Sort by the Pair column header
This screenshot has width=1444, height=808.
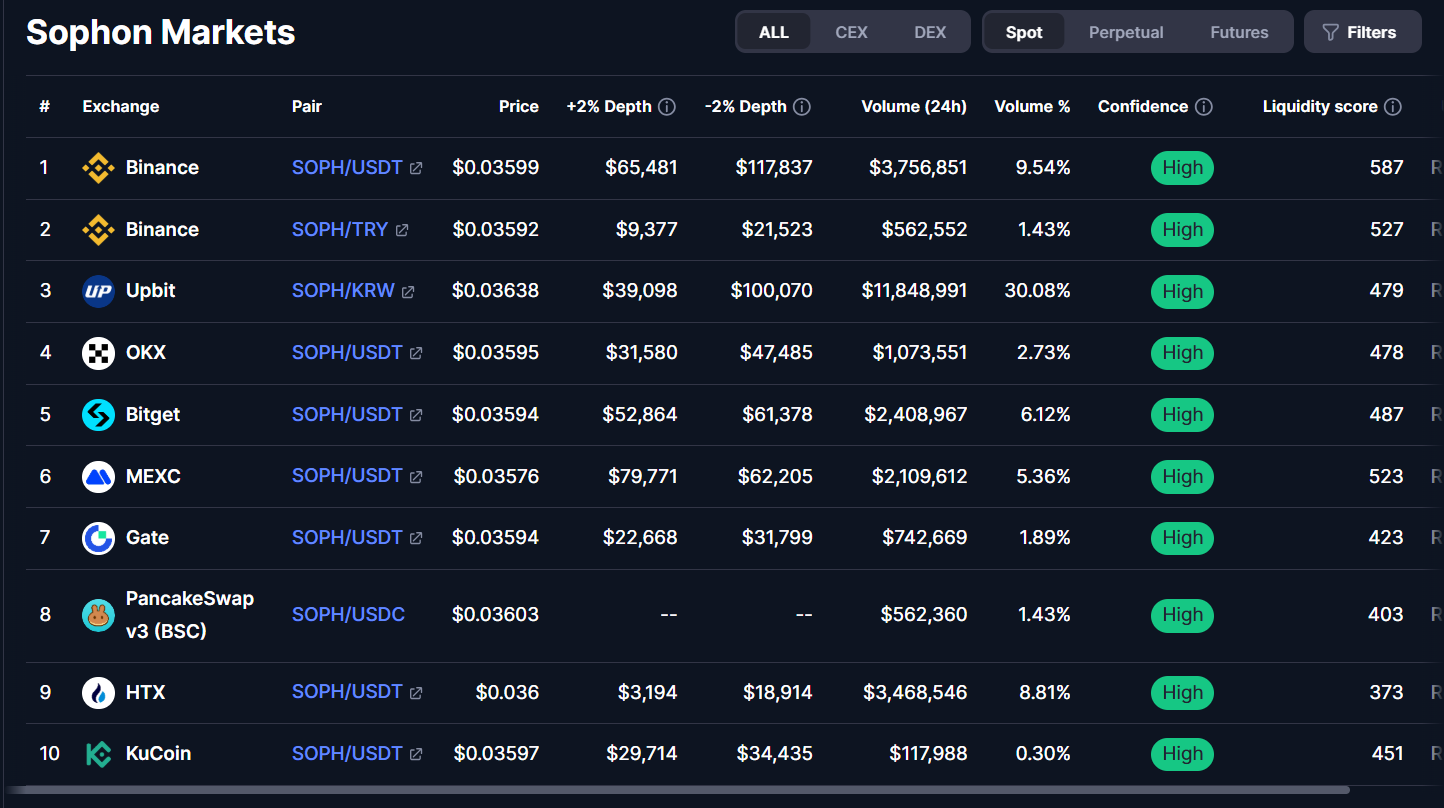click(307, 106)
